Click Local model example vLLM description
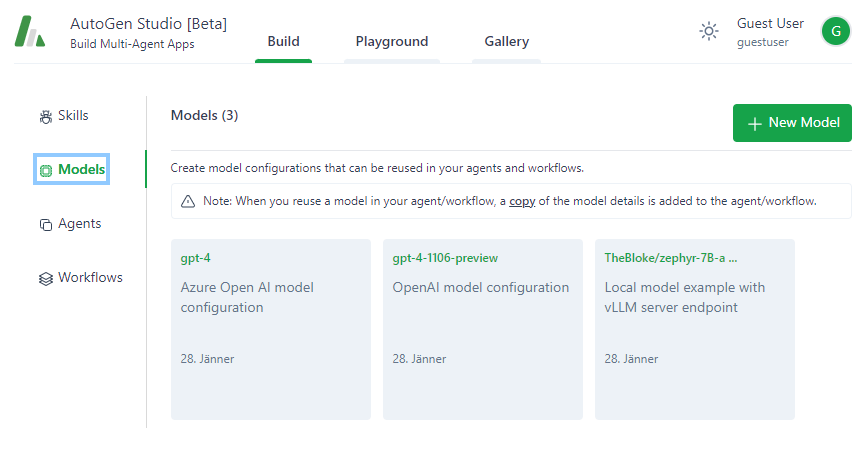865x450 pixels. (684, 297)
